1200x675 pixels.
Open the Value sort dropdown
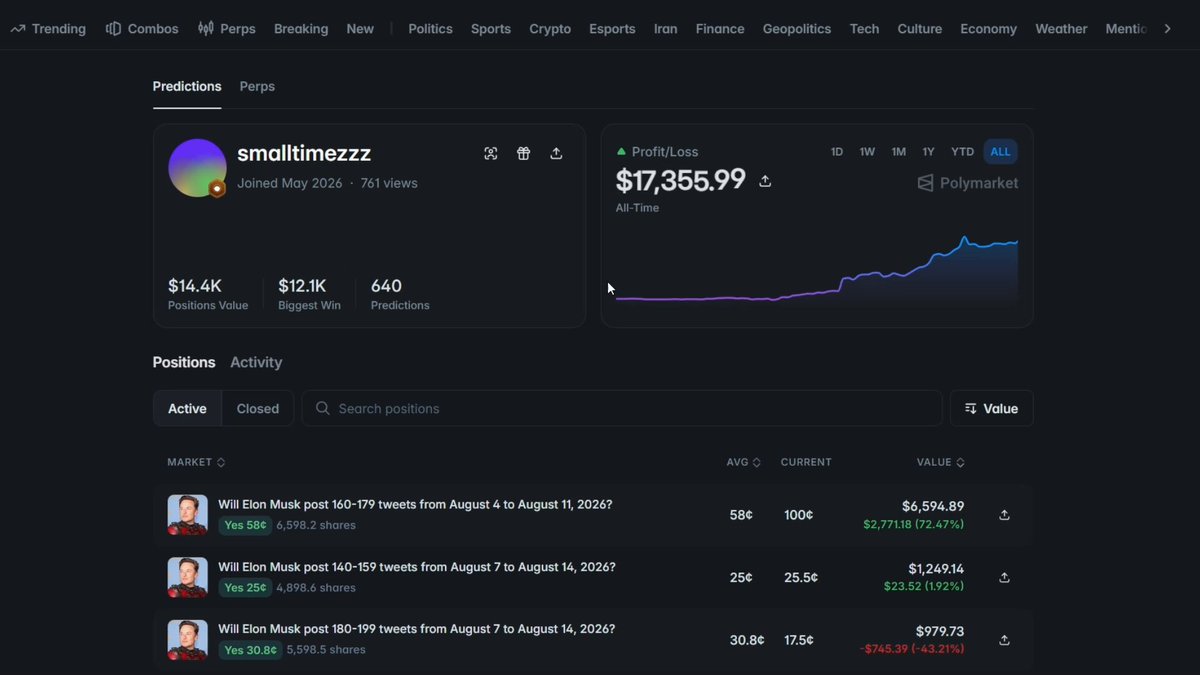[x=991, y=408]
